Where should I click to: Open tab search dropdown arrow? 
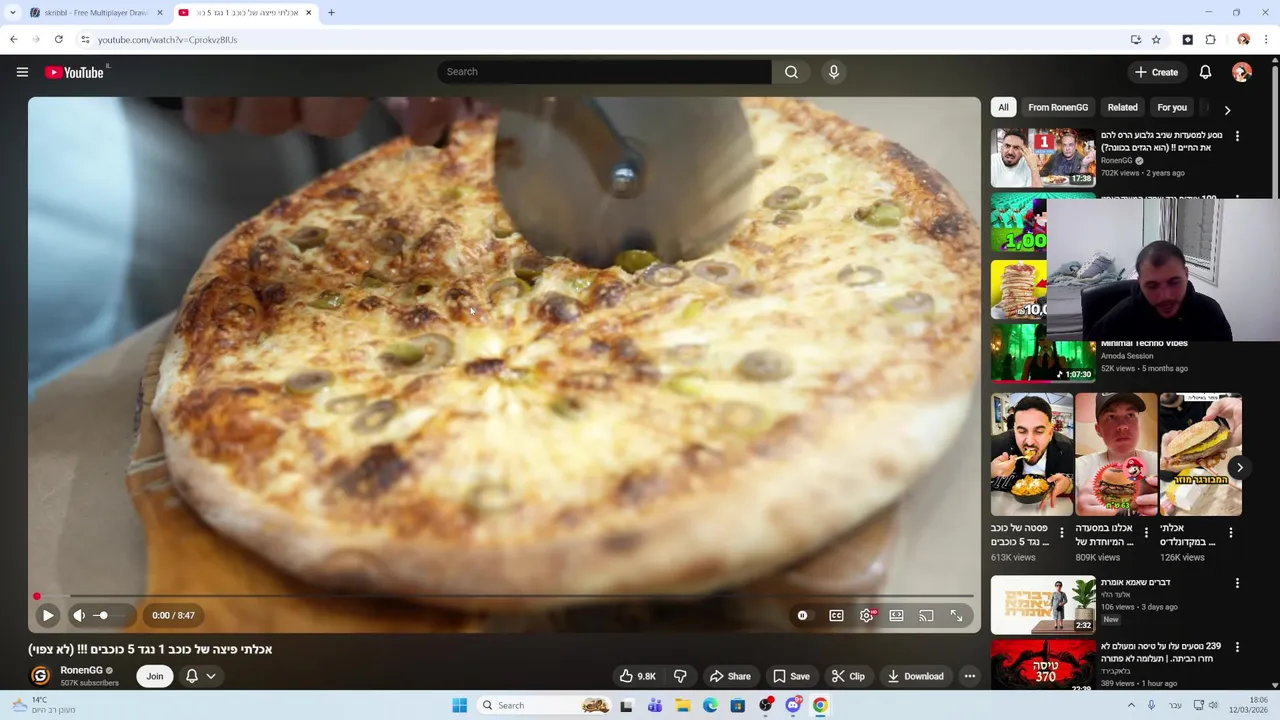pyautogui.click(x=12, y=13)
